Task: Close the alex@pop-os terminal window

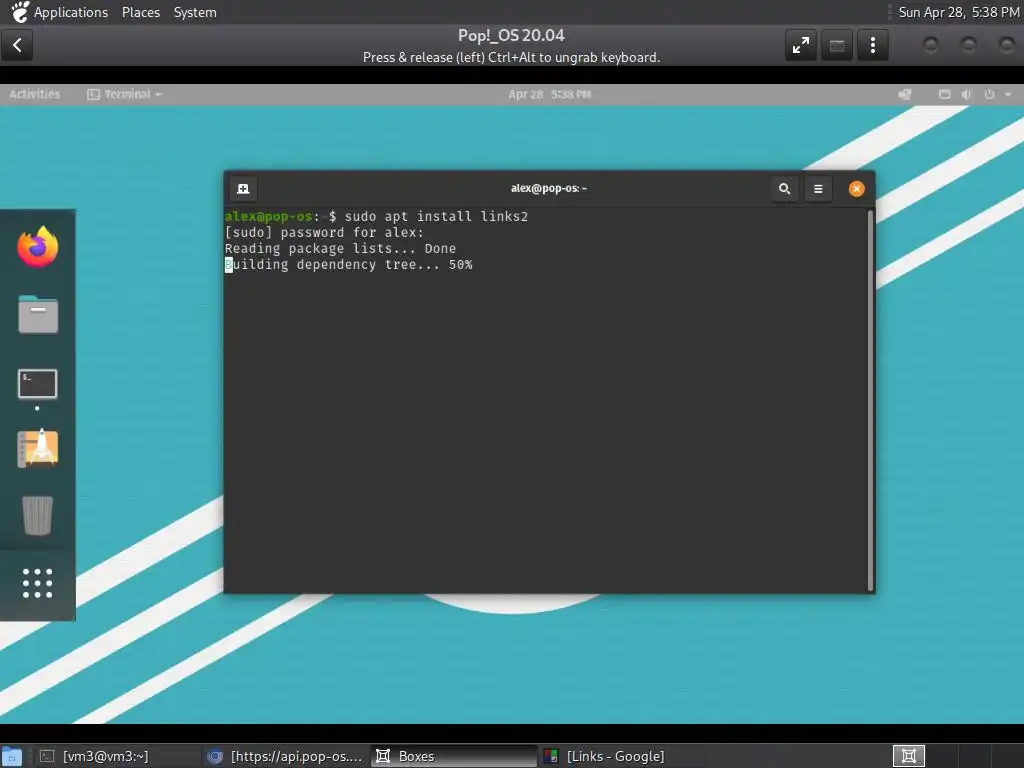Action: point(856,189)
